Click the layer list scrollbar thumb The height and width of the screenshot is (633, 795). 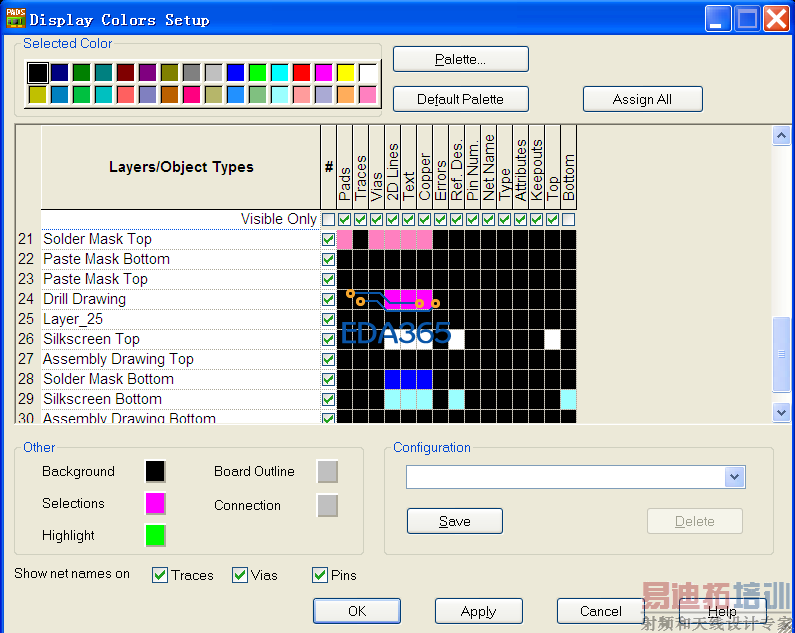tap(781, 354)
